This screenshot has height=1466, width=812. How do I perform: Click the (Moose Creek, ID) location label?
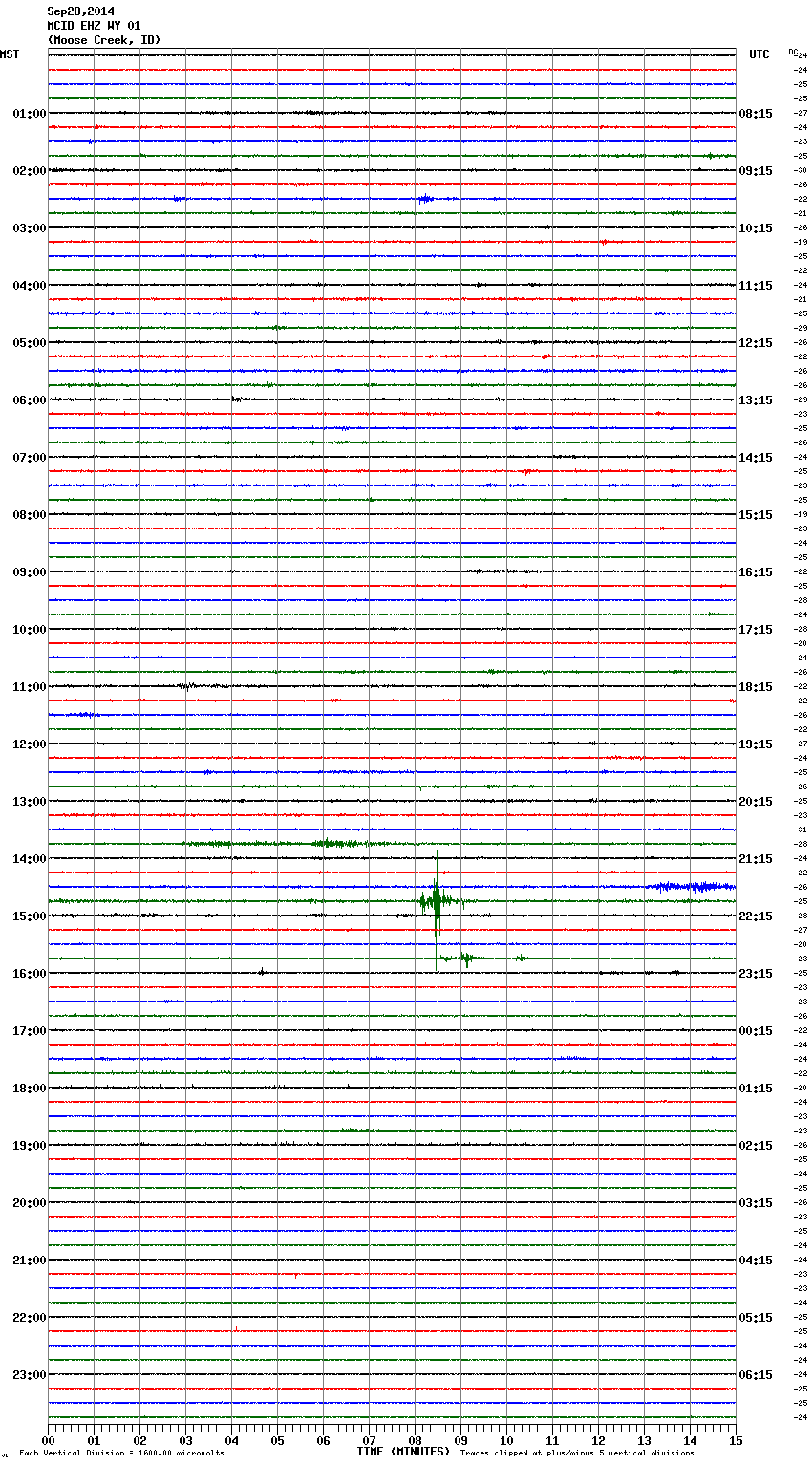(104, 40)
